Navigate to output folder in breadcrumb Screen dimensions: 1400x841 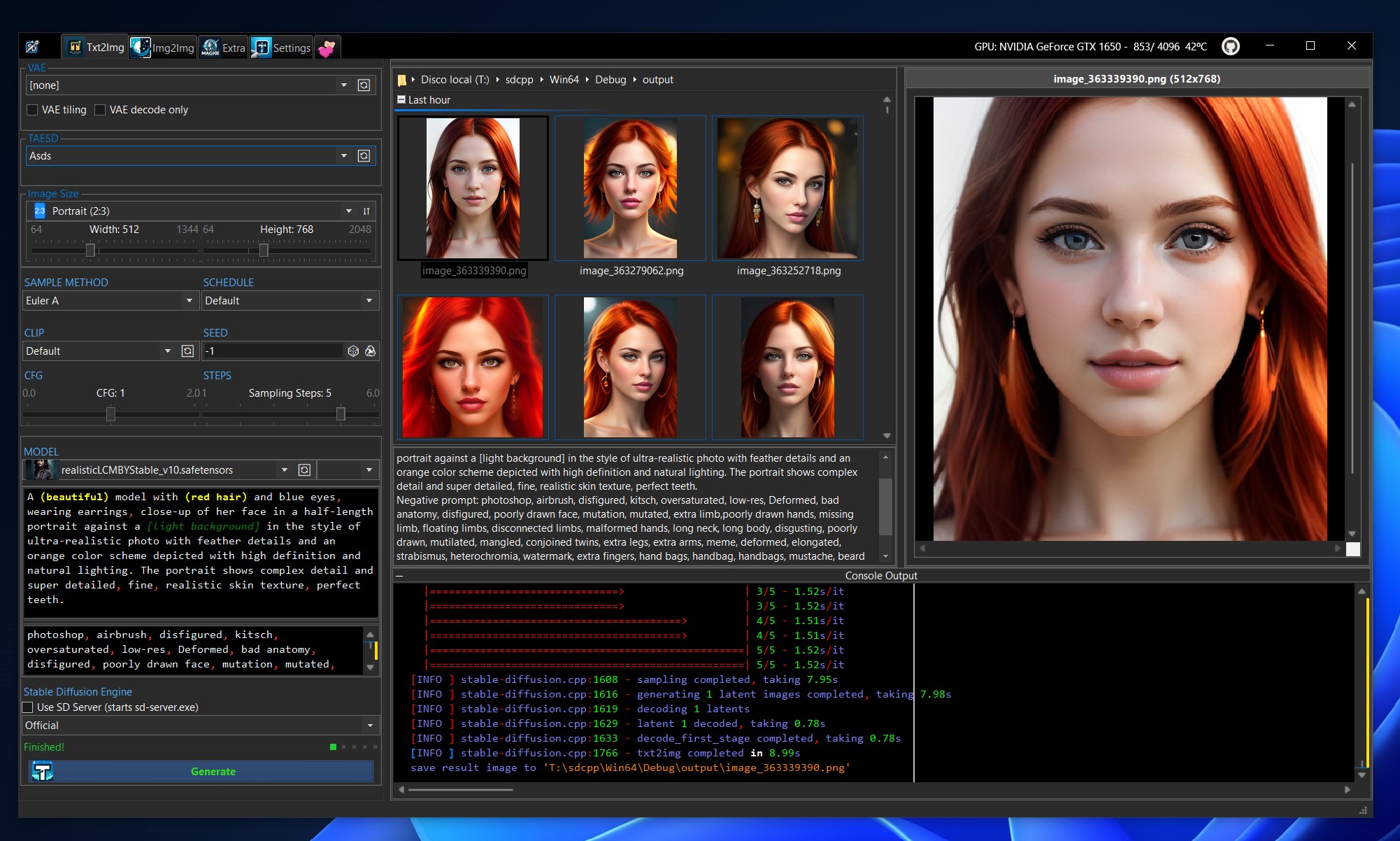657,80
